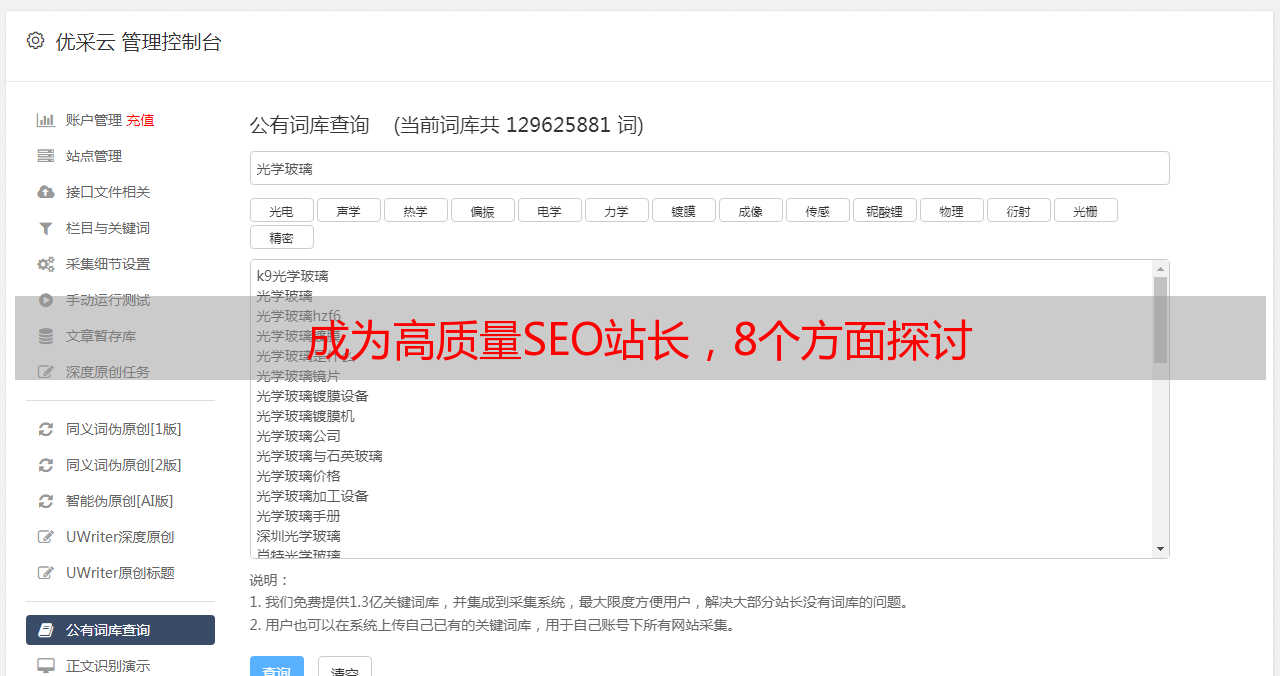Click the 镀膜 tag button
Image resolution: width=1280 pixels, height=676 pixels.
coord(683,210)
